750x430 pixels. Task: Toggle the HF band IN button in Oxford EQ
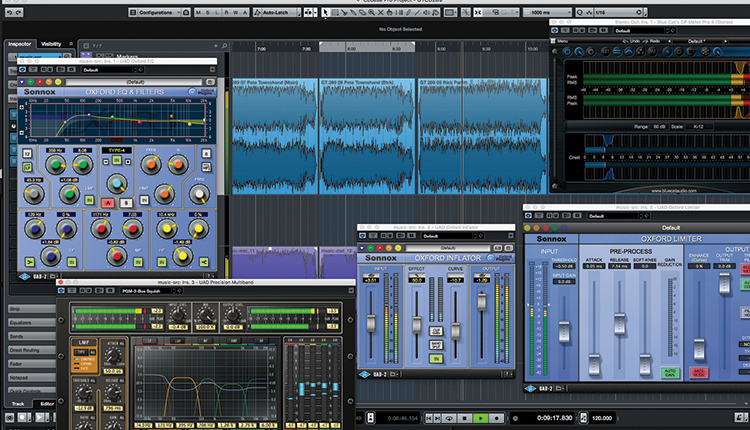pyautogui.click(x=162, y=262)
